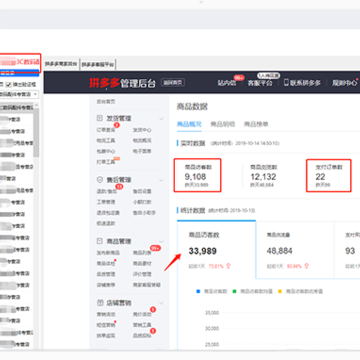The height and width of the screenshot is (360, 360).
Task: Open 订单查询 in the sidebar
Action: coord(106,130)
